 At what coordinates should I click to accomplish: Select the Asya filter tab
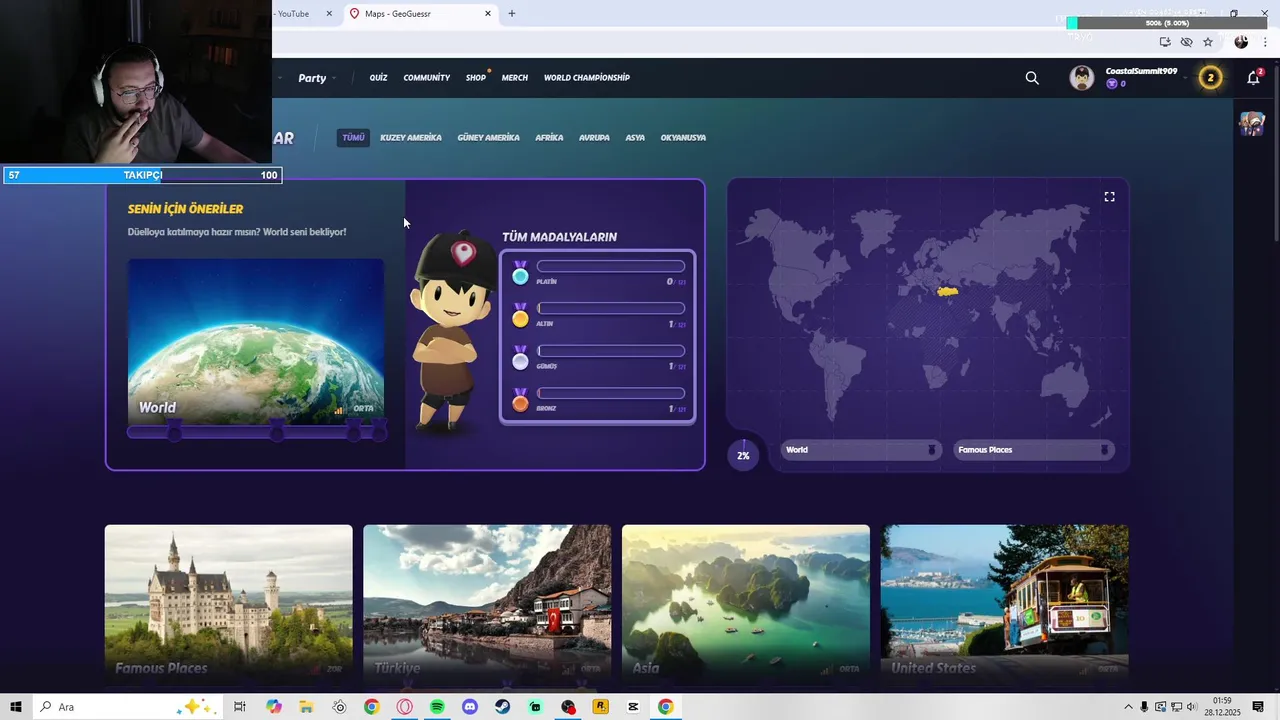[x=635, y=137]
